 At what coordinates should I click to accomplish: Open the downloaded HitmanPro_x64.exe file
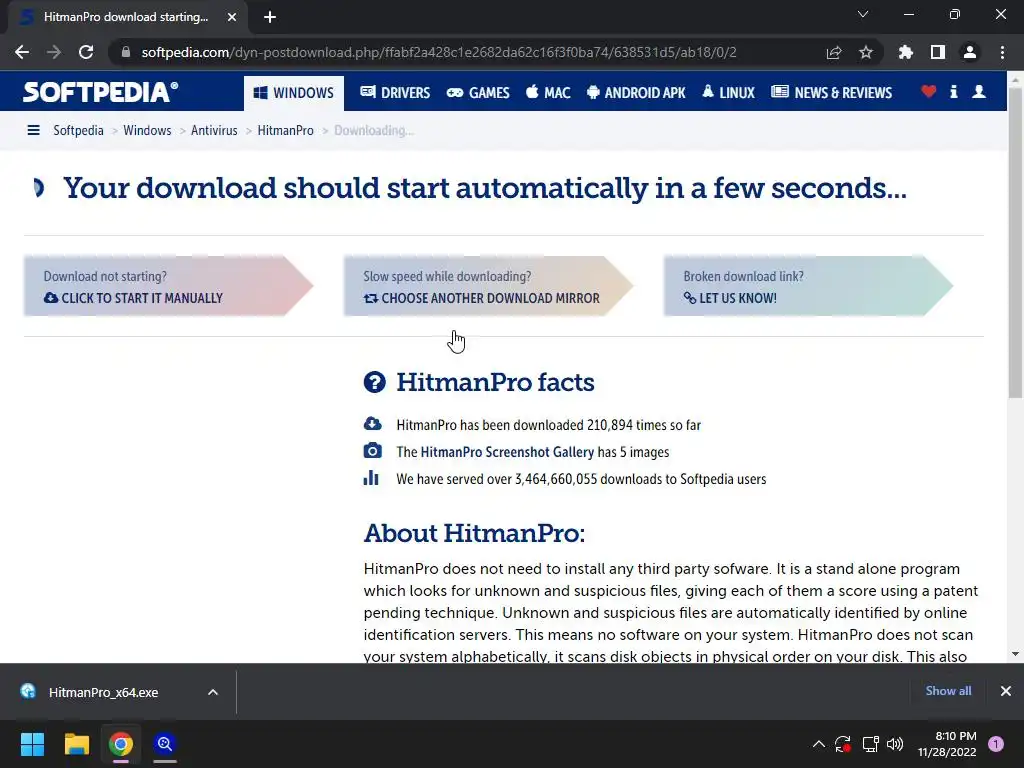103,692
